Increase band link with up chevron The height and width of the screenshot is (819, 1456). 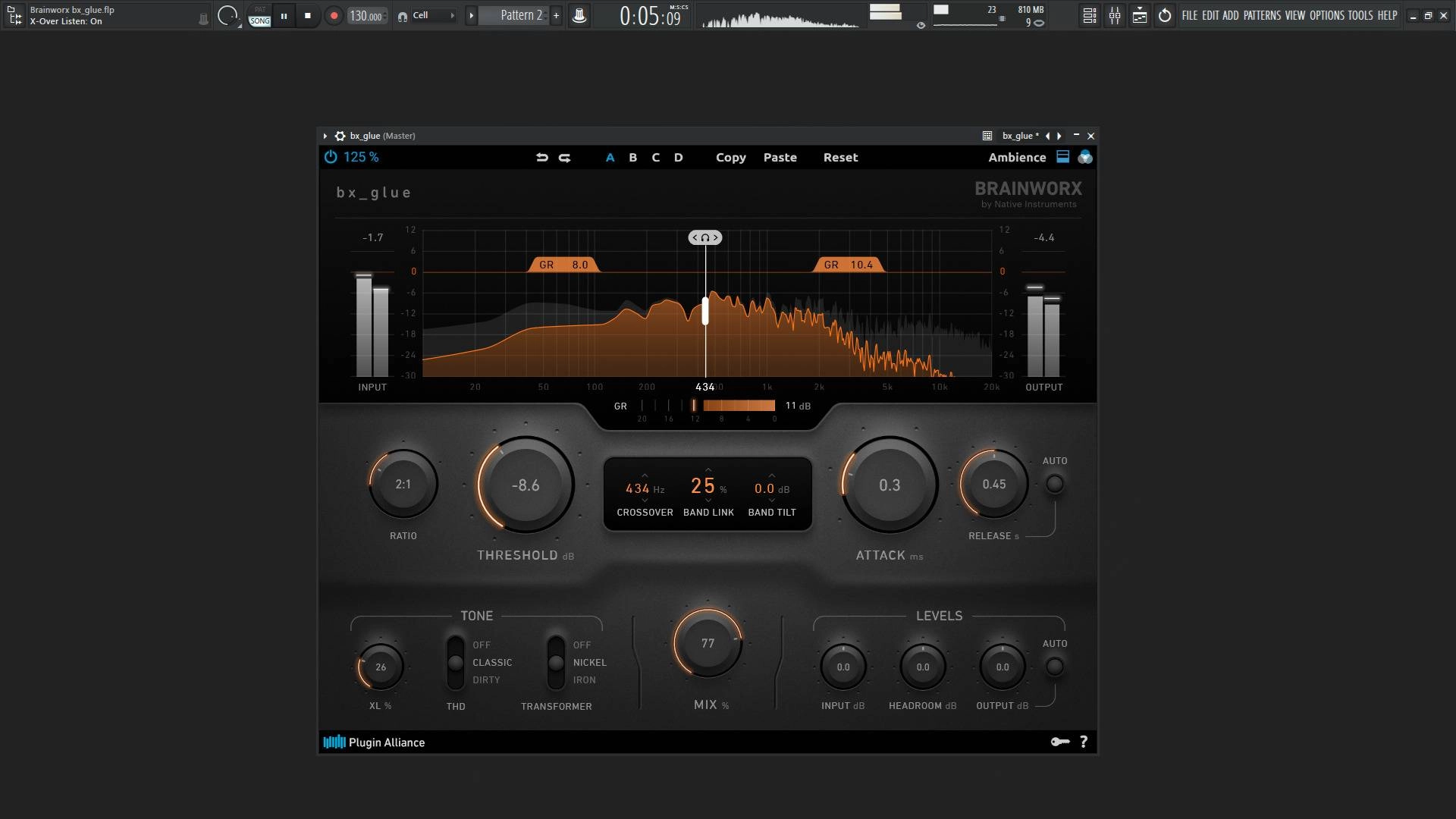pyautogui.click(x=708, y=470)
